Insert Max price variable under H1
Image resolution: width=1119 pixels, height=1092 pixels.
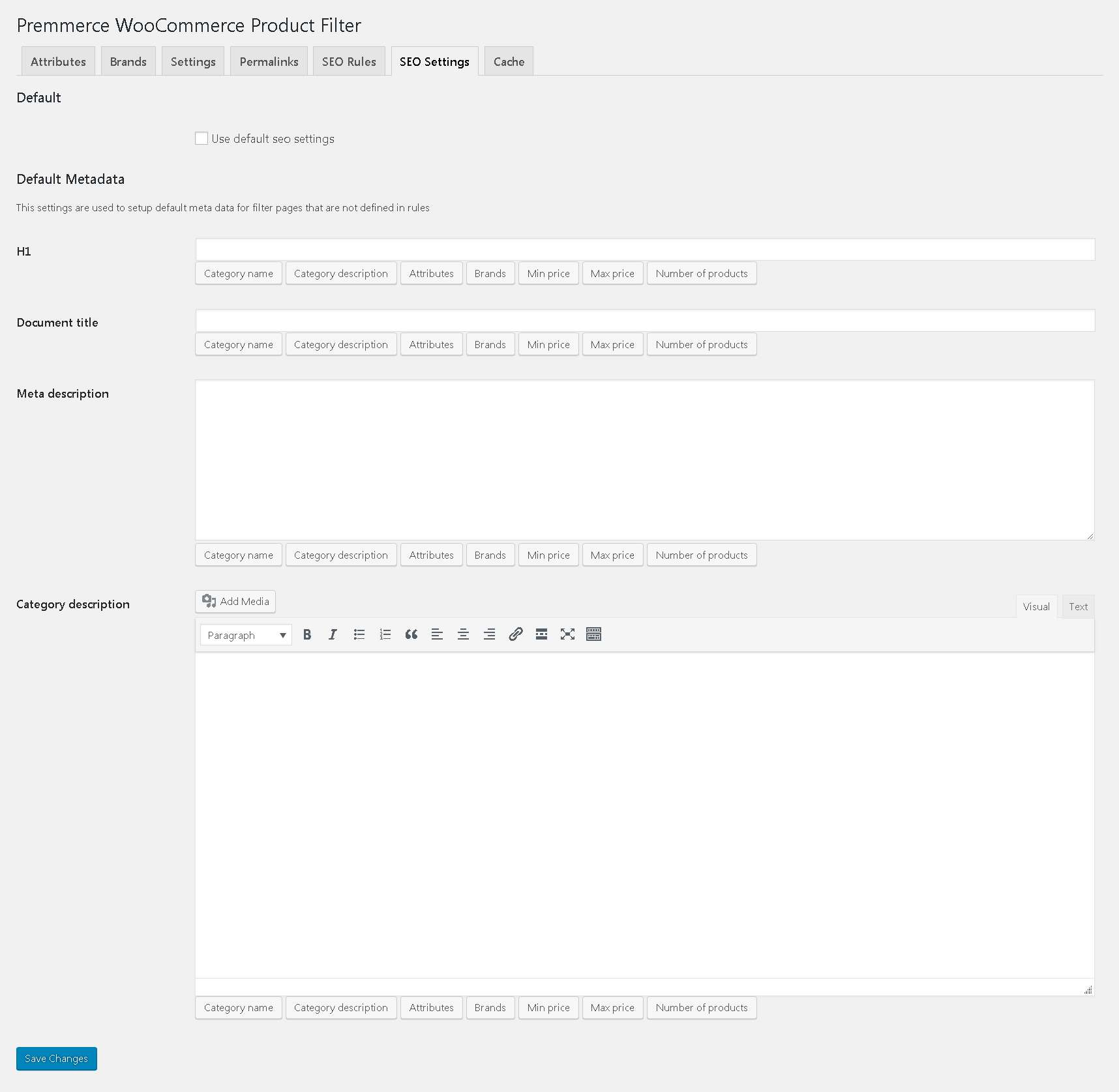point(612,273)
